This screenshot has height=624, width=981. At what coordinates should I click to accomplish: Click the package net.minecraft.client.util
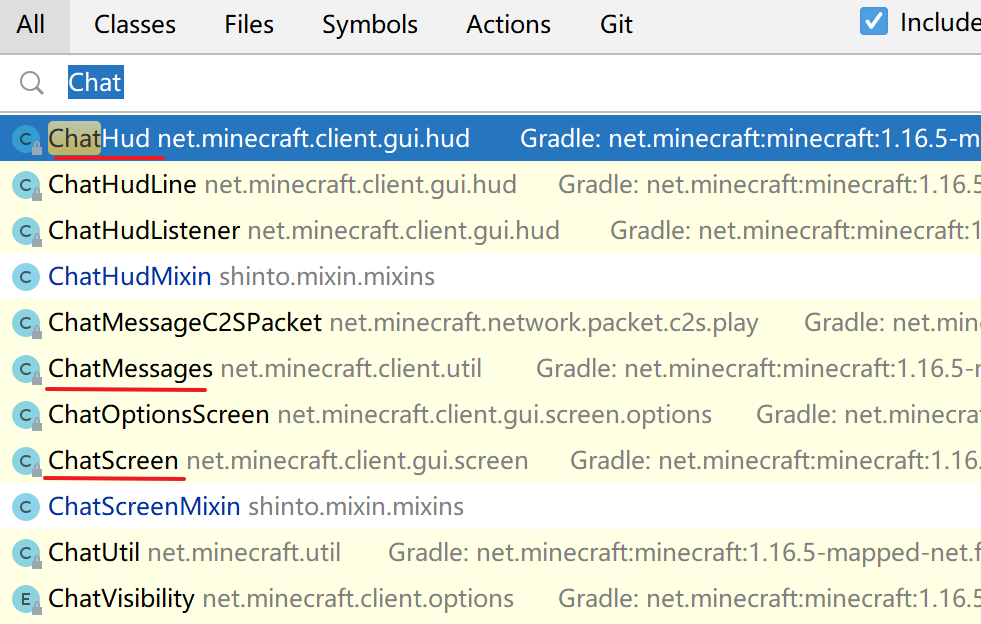pyautogui.click(x=351, y=369)
